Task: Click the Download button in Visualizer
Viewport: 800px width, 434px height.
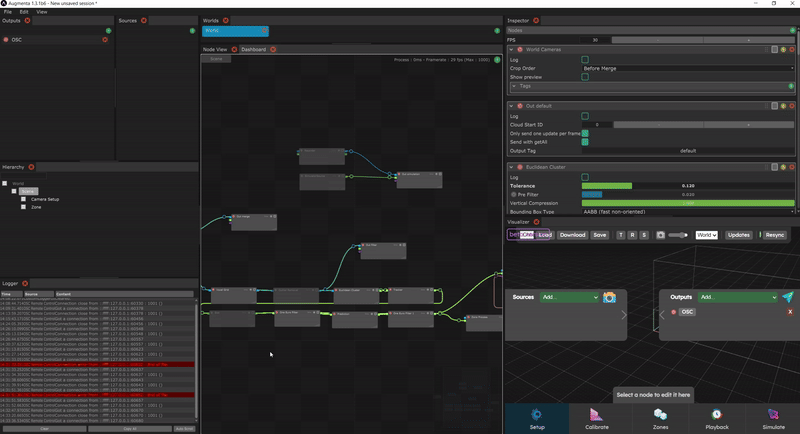Action: coord(572,235)
